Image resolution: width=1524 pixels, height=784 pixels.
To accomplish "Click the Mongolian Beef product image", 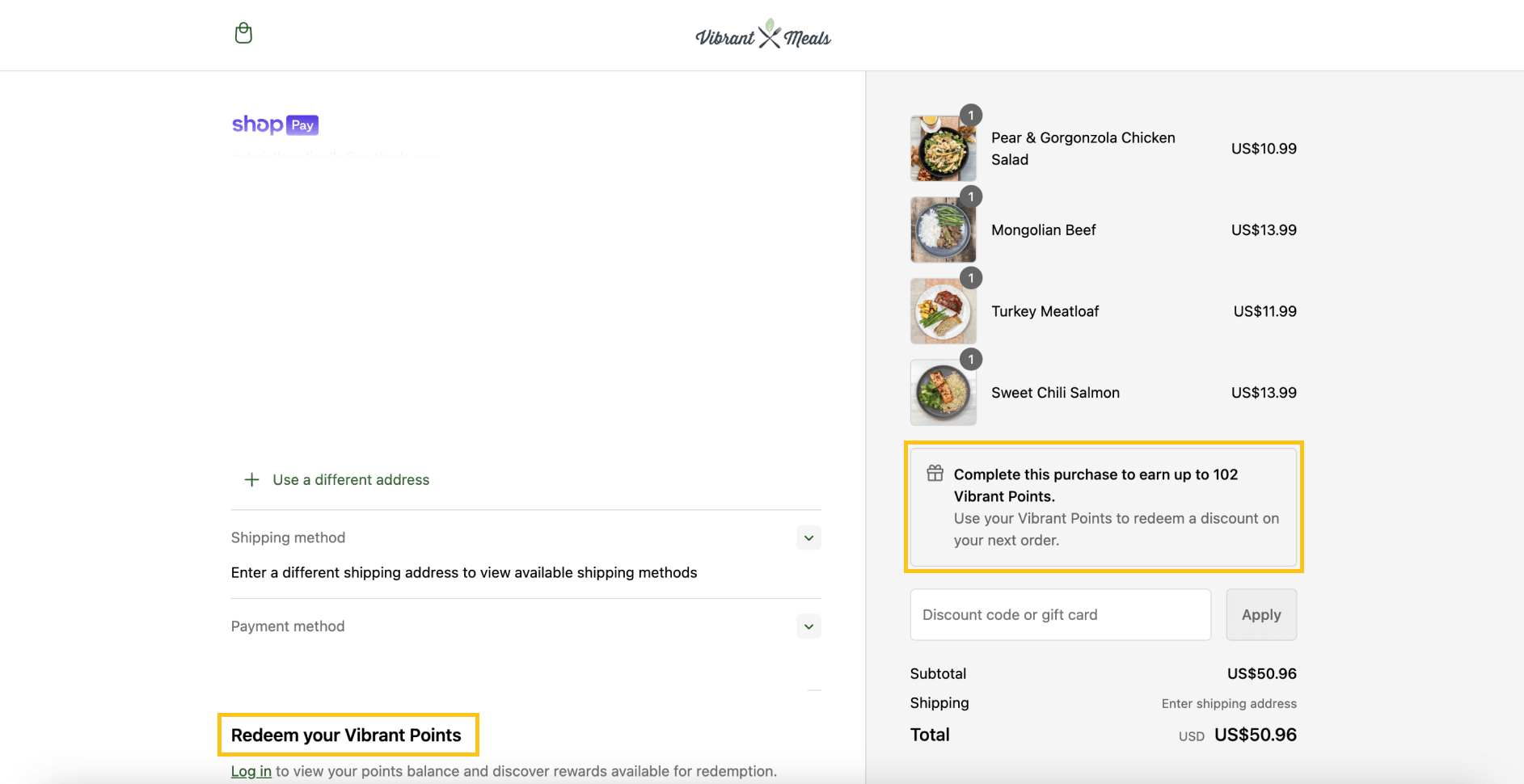I will [943, 230].
